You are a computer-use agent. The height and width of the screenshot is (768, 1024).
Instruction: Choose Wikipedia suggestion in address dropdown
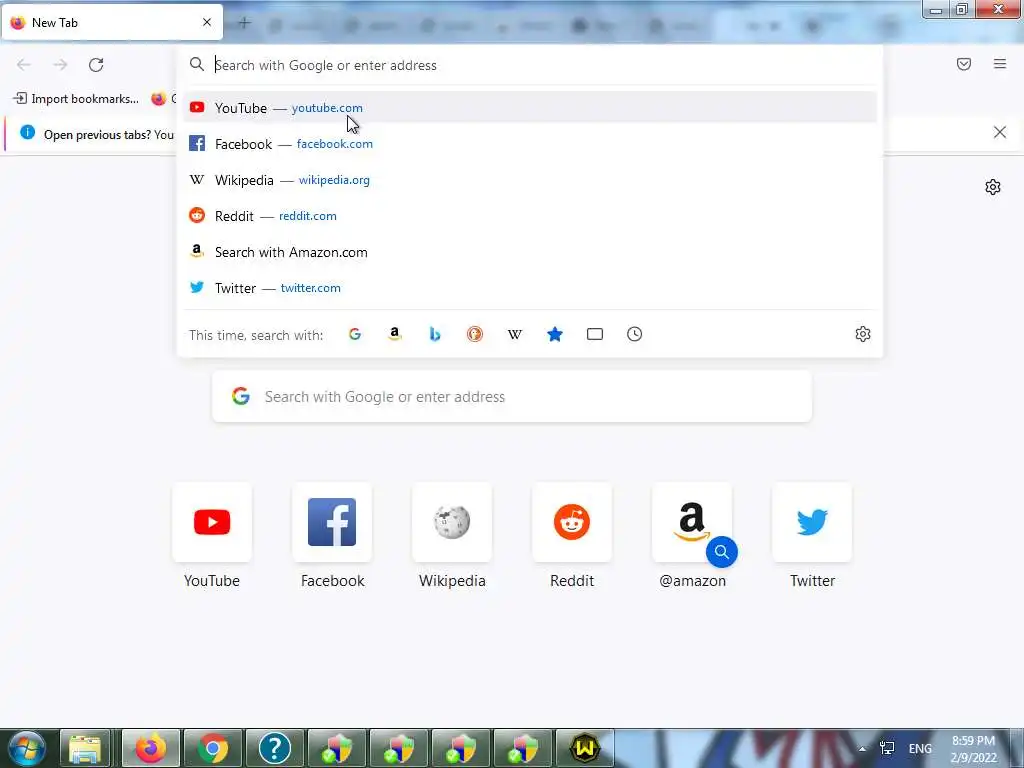pos(530,180)
